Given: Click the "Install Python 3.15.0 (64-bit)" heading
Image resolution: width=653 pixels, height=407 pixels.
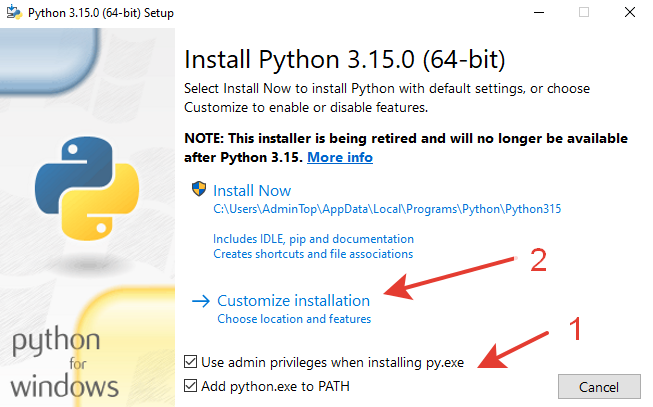Looking at the screenshot, I should pos(345,59).
